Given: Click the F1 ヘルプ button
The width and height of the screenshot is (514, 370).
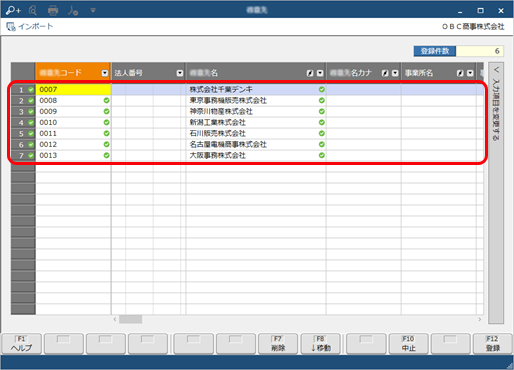Looking at the screenshot, I should pyautogui.click(x=22, y=344).
